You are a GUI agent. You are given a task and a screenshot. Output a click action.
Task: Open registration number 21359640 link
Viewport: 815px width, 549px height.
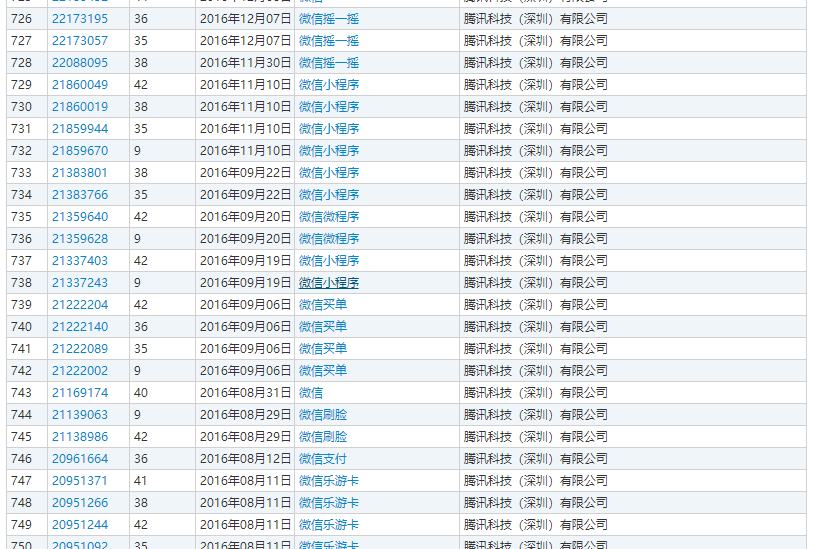pyautogui.click(x=80, y=217)
